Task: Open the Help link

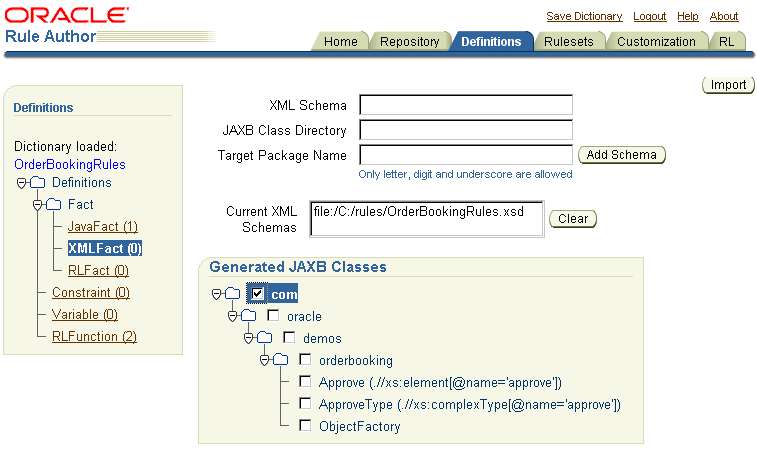Action: tap(687, 16)
